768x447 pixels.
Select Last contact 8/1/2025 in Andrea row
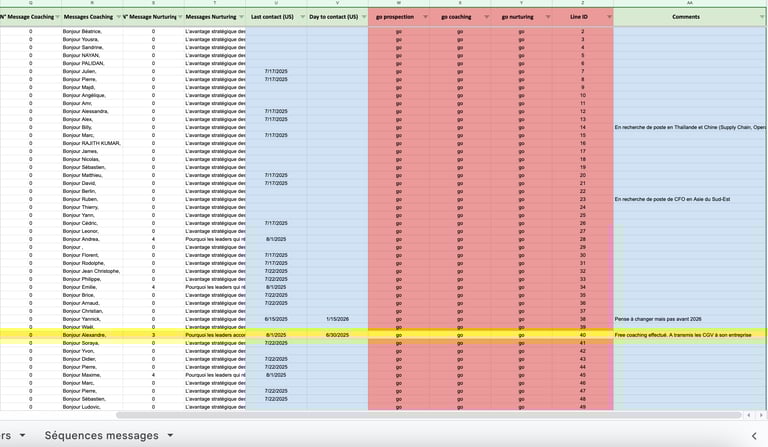click(276, 239)
